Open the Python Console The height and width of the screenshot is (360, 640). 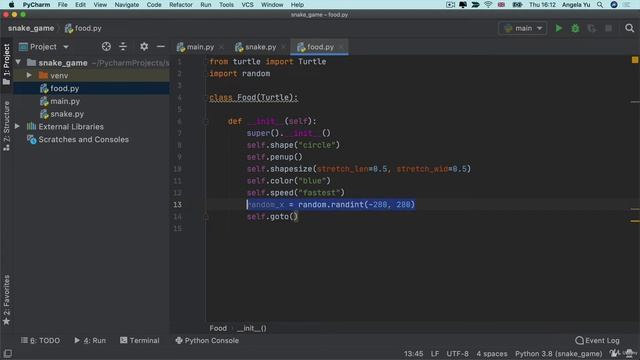tap(207, 340)
